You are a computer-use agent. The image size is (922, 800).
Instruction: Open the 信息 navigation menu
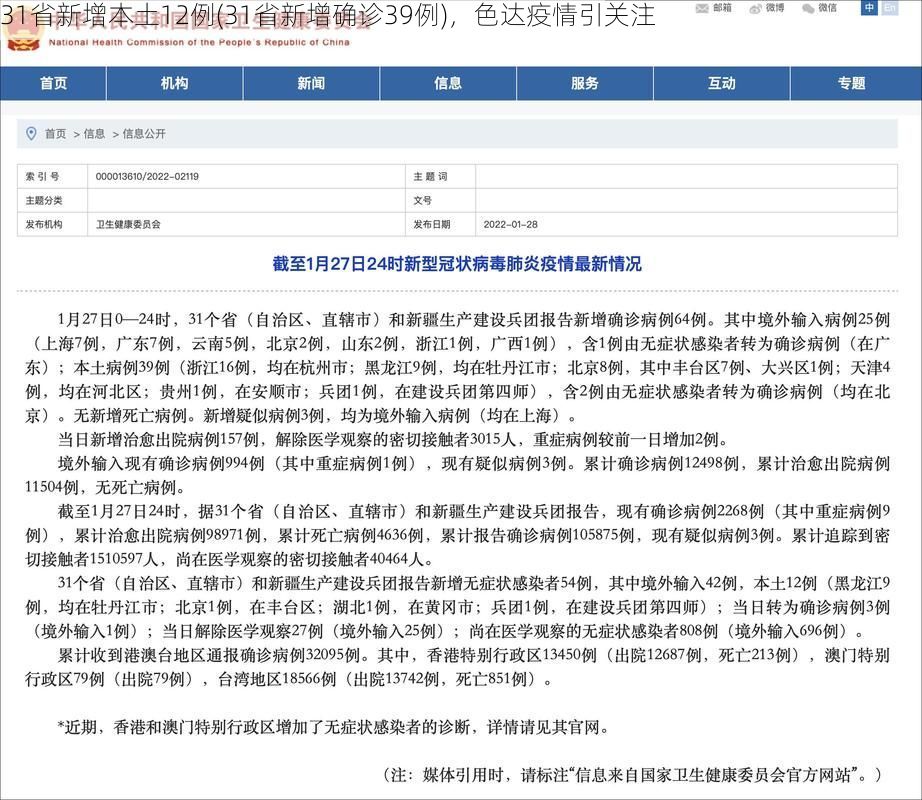(447, 84)
